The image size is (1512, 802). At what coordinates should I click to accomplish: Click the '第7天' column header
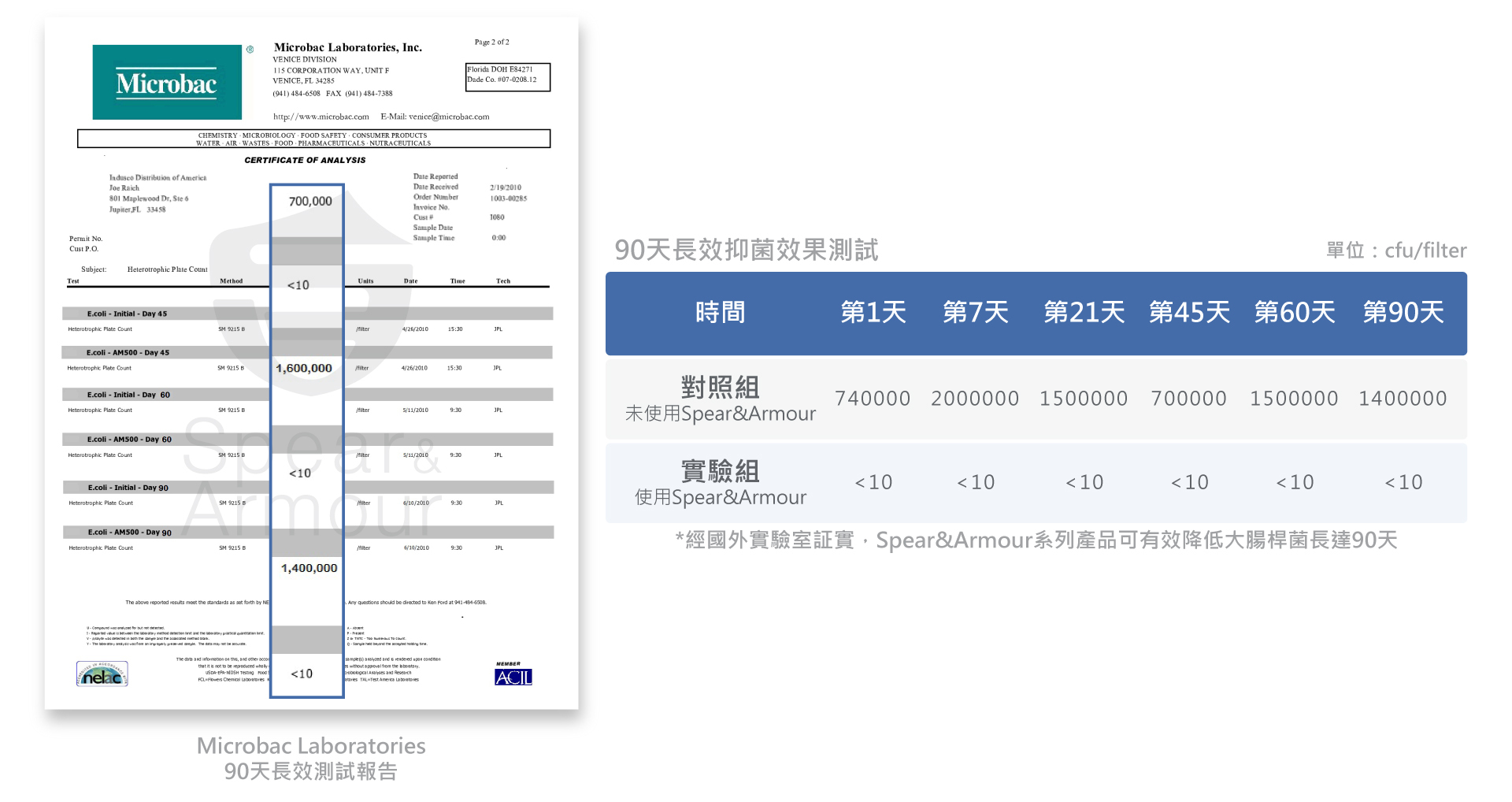976,313
